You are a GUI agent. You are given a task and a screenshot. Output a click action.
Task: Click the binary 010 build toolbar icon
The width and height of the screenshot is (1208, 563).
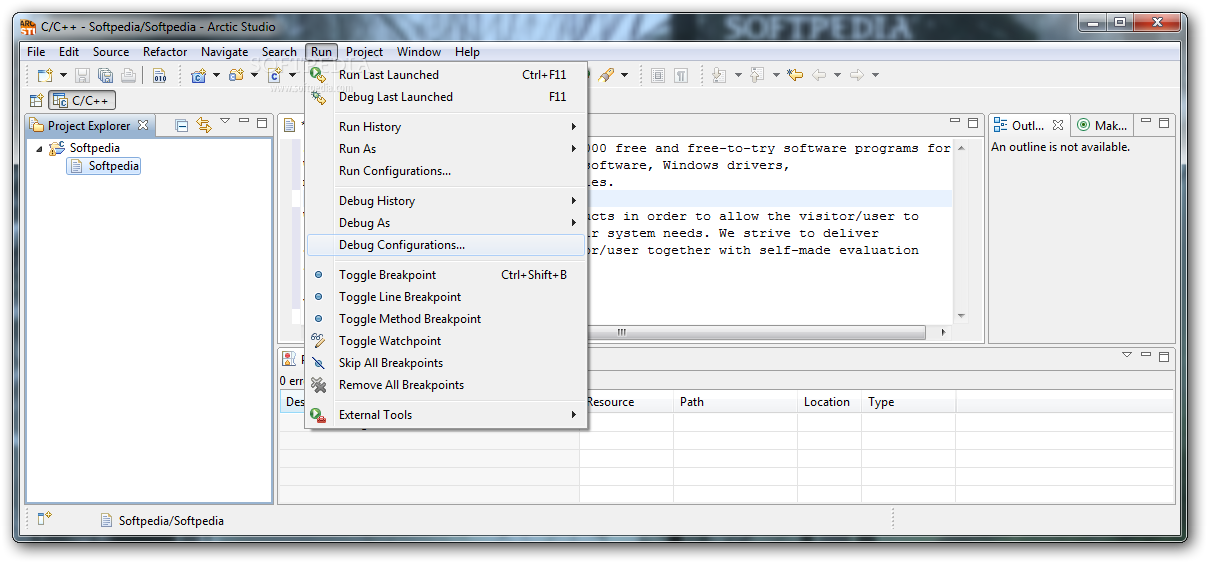pyautogui.click(x=160, y=75)
